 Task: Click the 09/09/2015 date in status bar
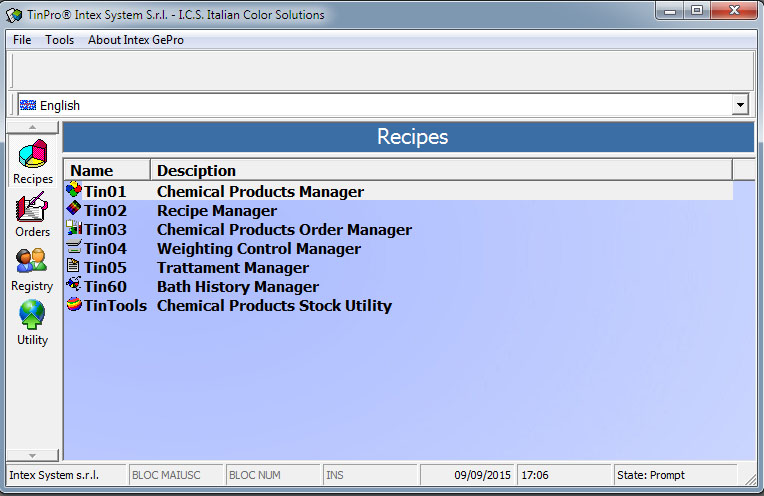click(482, 475)
